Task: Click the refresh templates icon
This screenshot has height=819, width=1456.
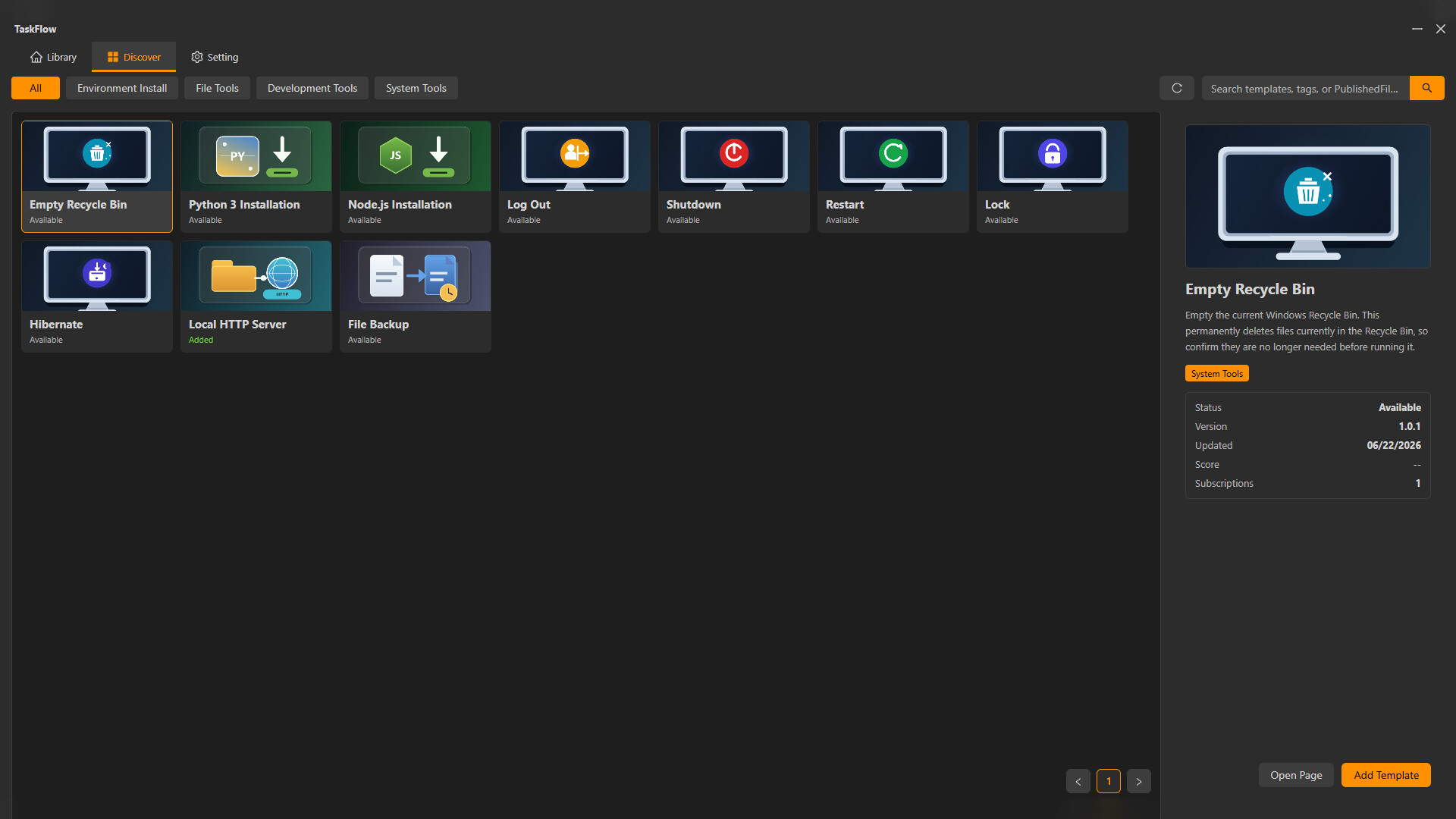Action: tap(1177, 88)
